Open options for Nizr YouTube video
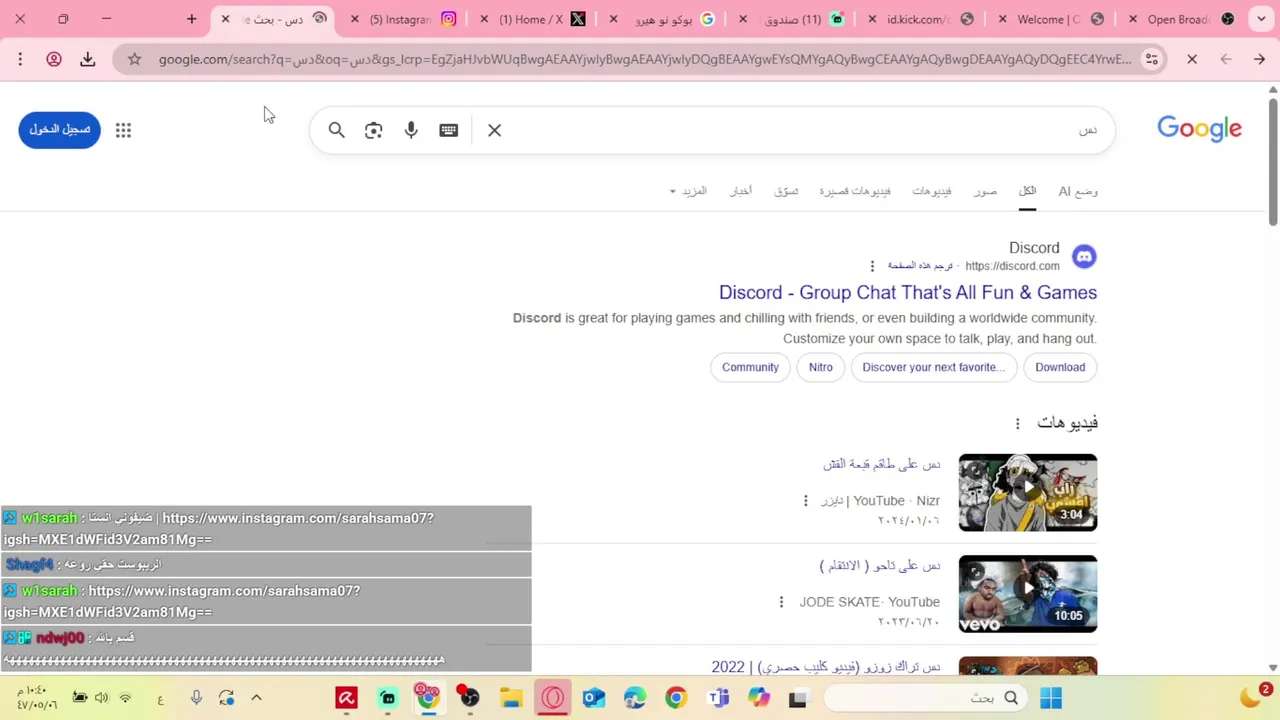This screenshot has height=720, width=1280. 805,501
